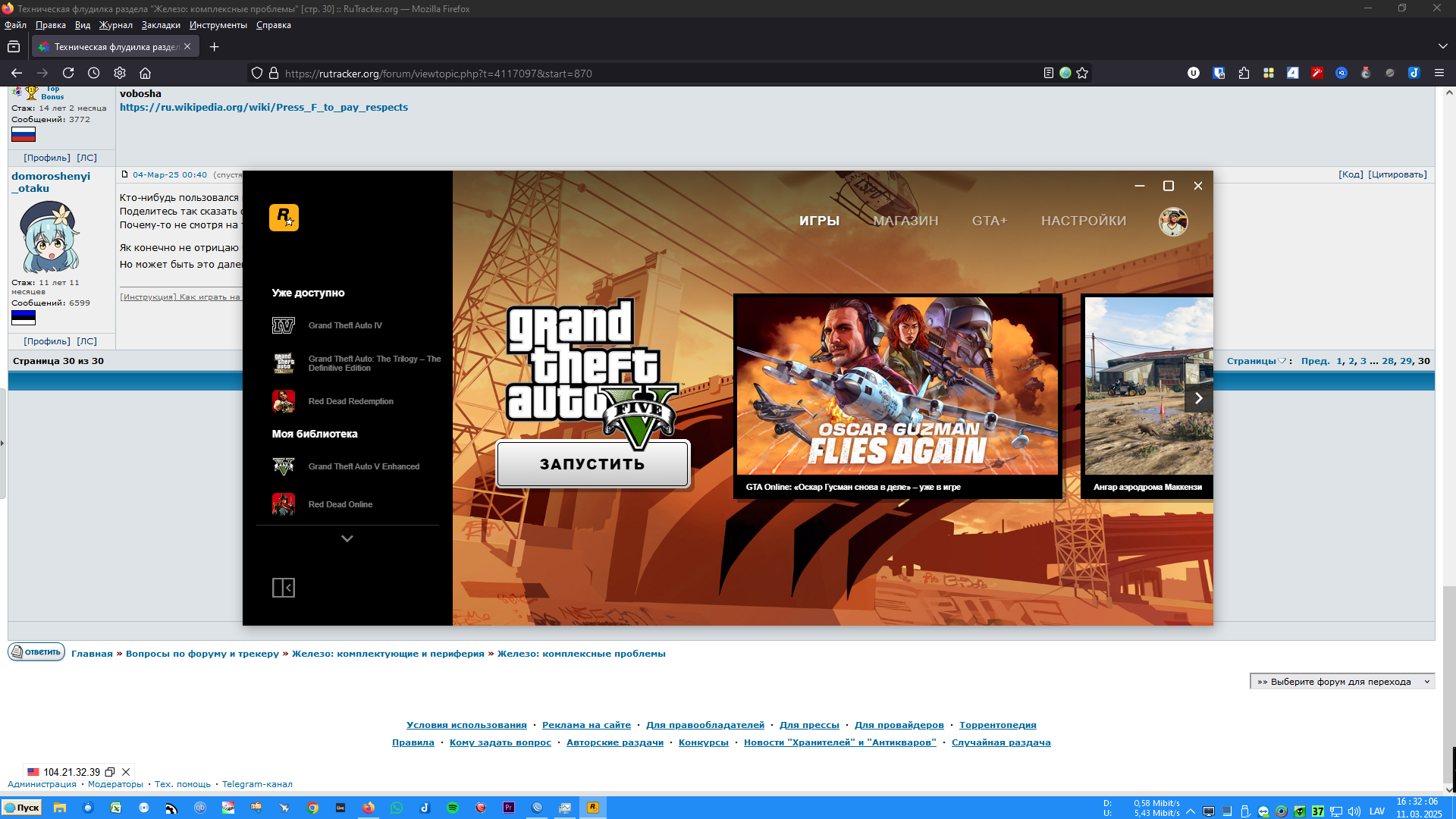Open the GTA+ tab
1456x819 pixels.
coord(990,221)
